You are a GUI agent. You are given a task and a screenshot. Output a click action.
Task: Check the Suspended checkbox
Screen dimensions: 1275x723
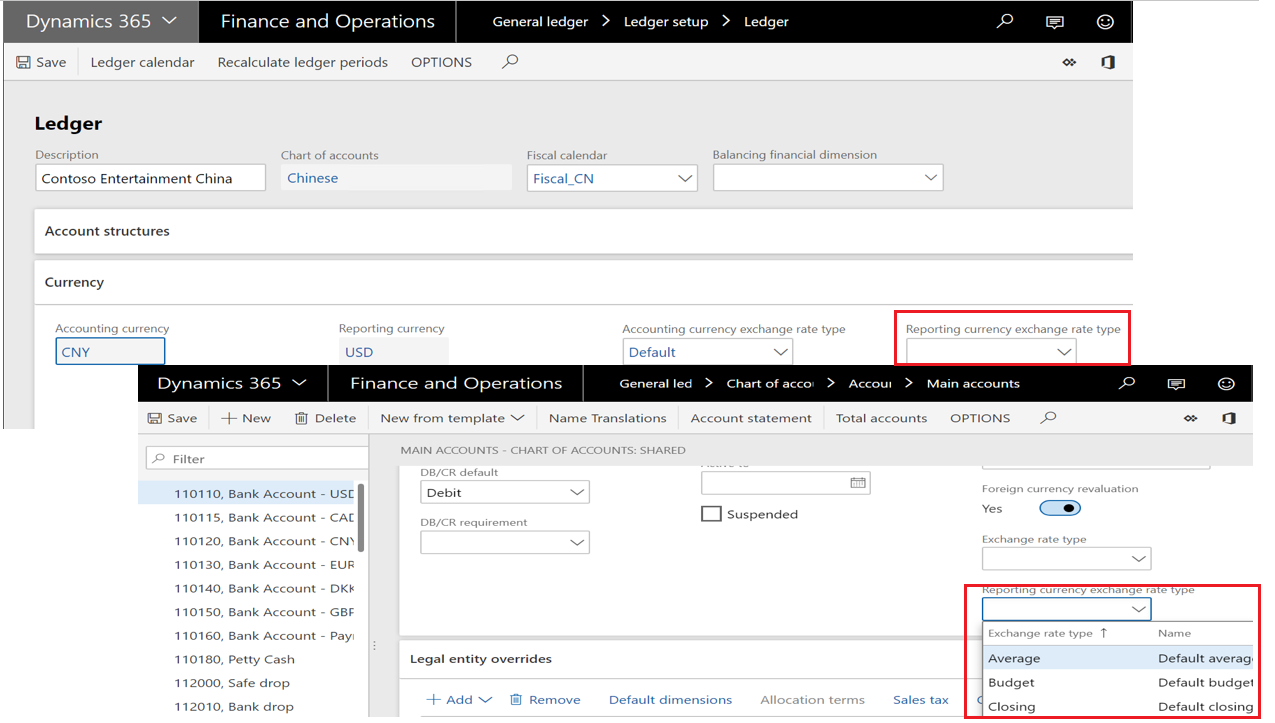click(711, 514)
